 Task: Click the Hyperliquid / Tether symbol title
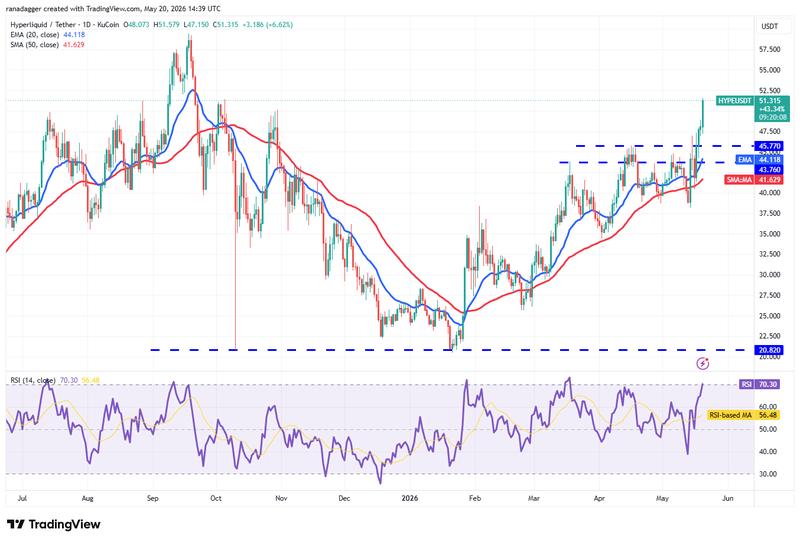pos(65,24)
